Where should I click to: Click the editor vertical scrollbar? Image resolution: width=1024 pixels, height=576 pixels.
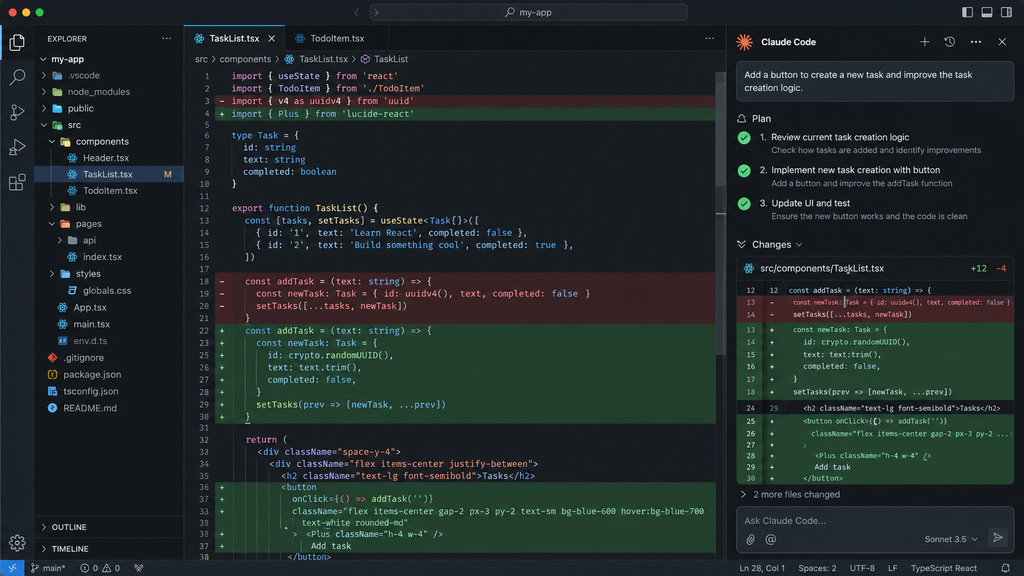pos(721,213)
